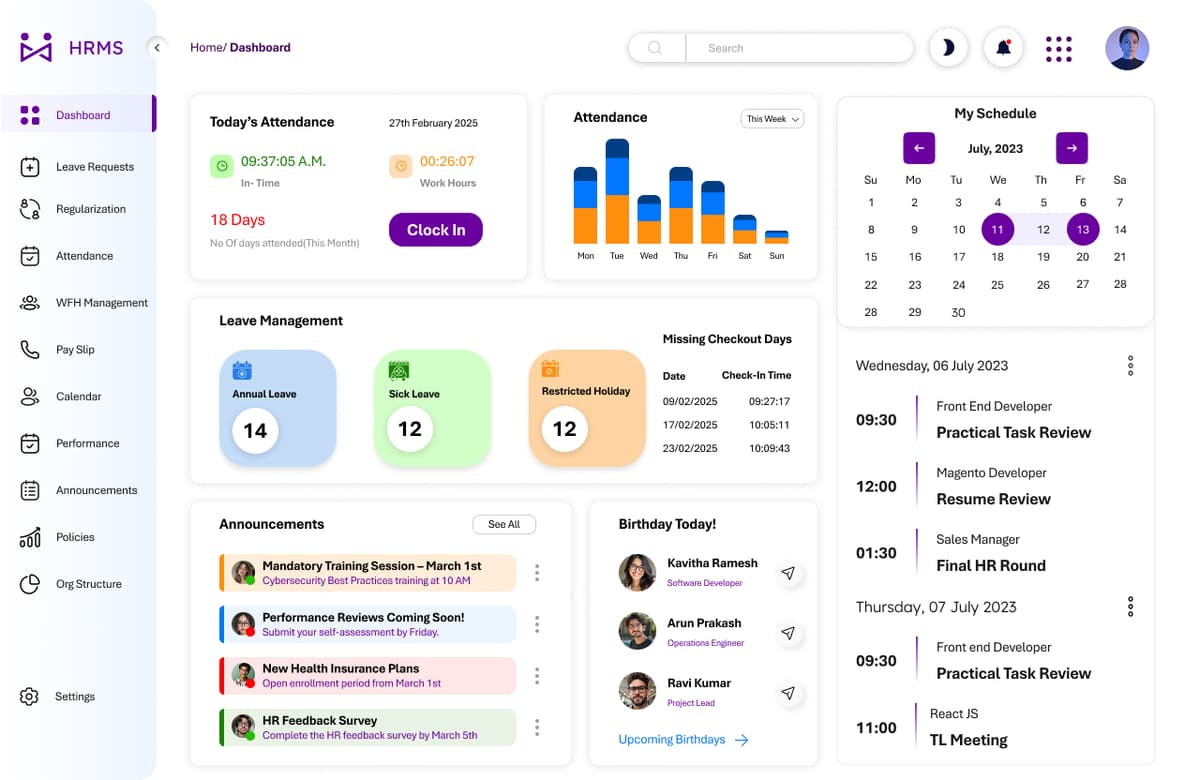Open kebab menu for Wednesday, 06 July schedule
1200x780 pixels.
pos(1130,365)
